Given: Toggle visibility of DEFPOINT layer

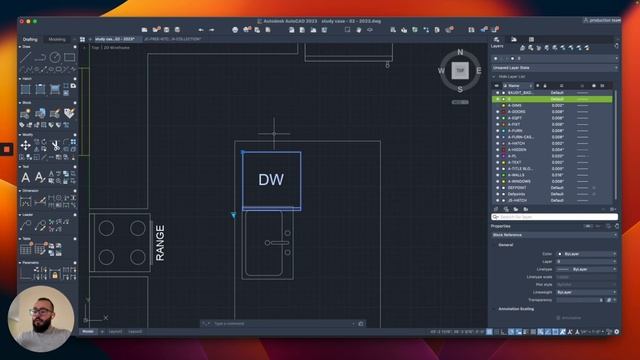Looking at the screenshot, I should 497,188.
